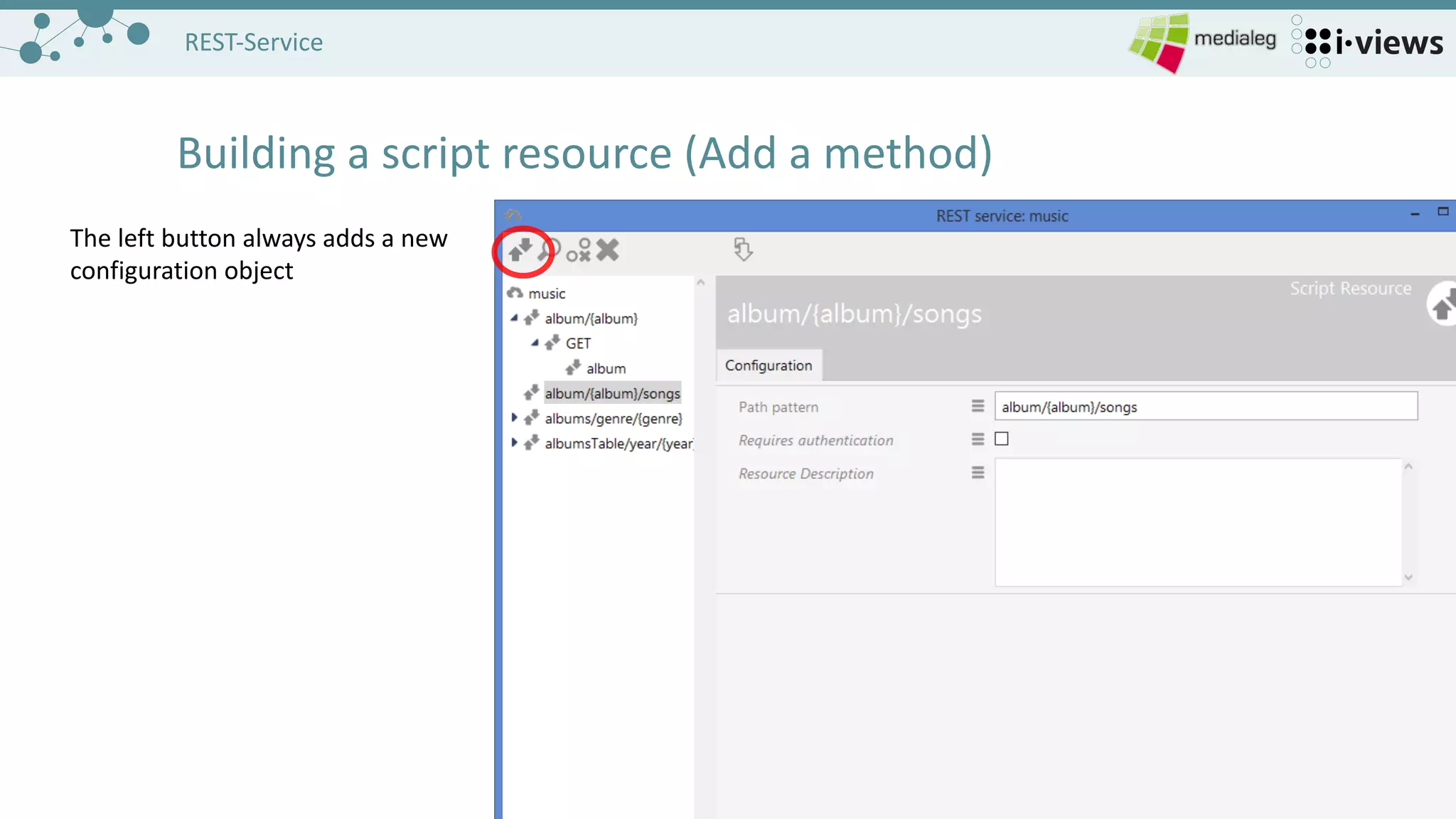
Task: Click the delete X toolbar icon
Action: tap(608, 250)
